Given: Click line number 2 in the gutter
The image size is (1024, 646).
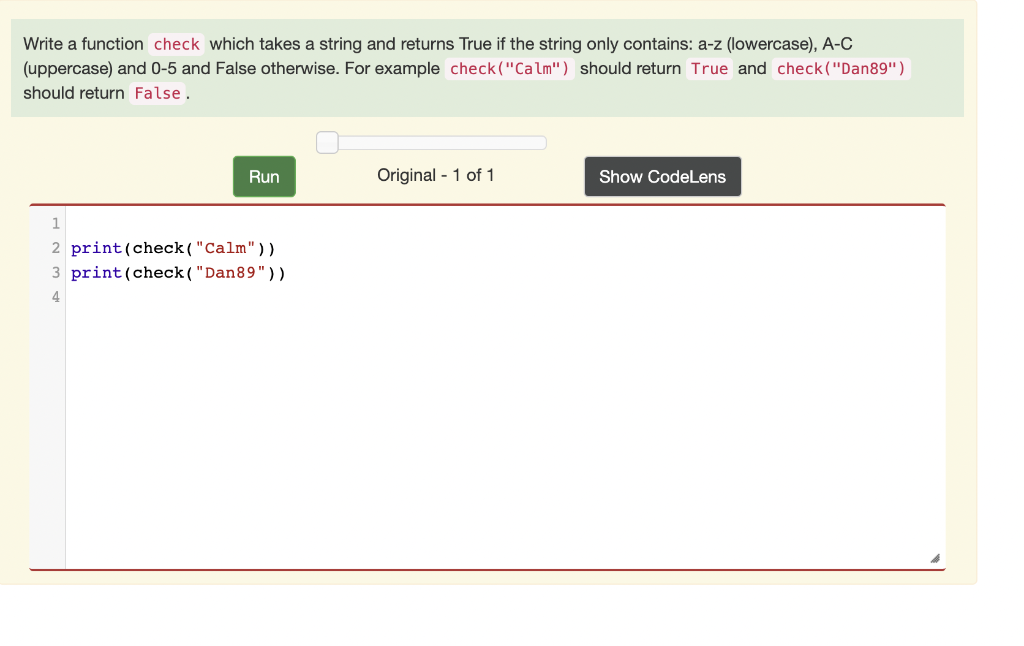Looking at the screenshot, I should click(56, 248).
